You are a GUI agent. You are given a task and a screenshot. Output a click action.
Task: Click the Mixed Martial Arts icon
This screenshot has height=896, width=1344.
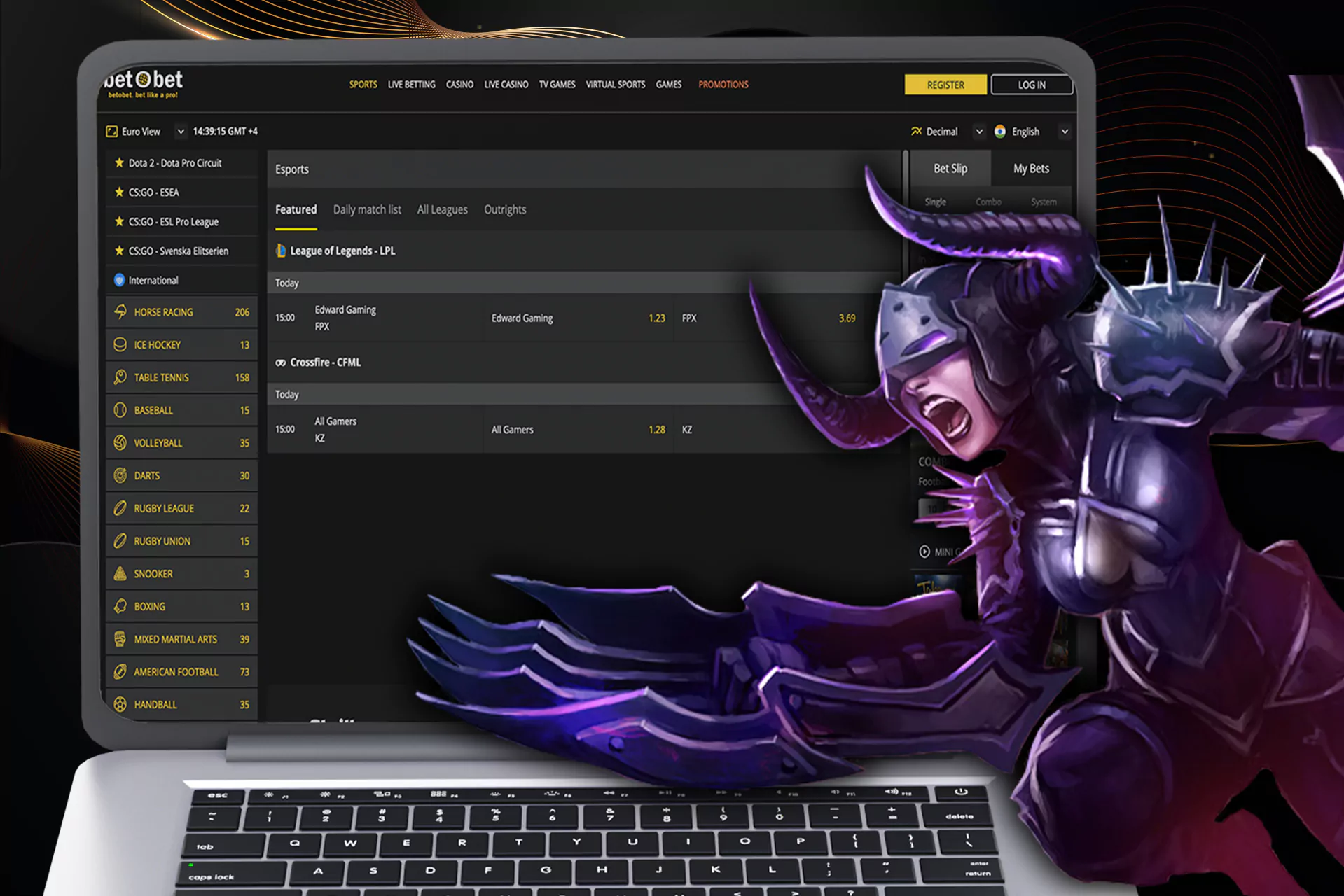[120, 639]
